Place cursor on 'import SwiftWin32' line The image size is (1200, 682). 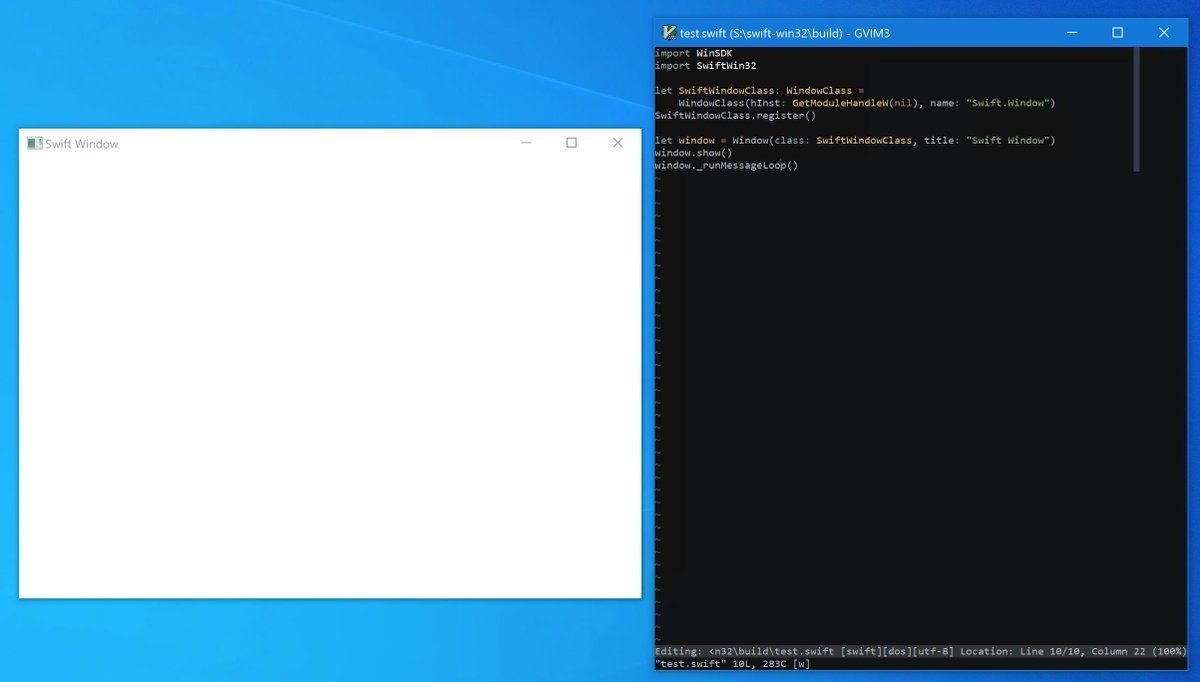tap(706, 66)
